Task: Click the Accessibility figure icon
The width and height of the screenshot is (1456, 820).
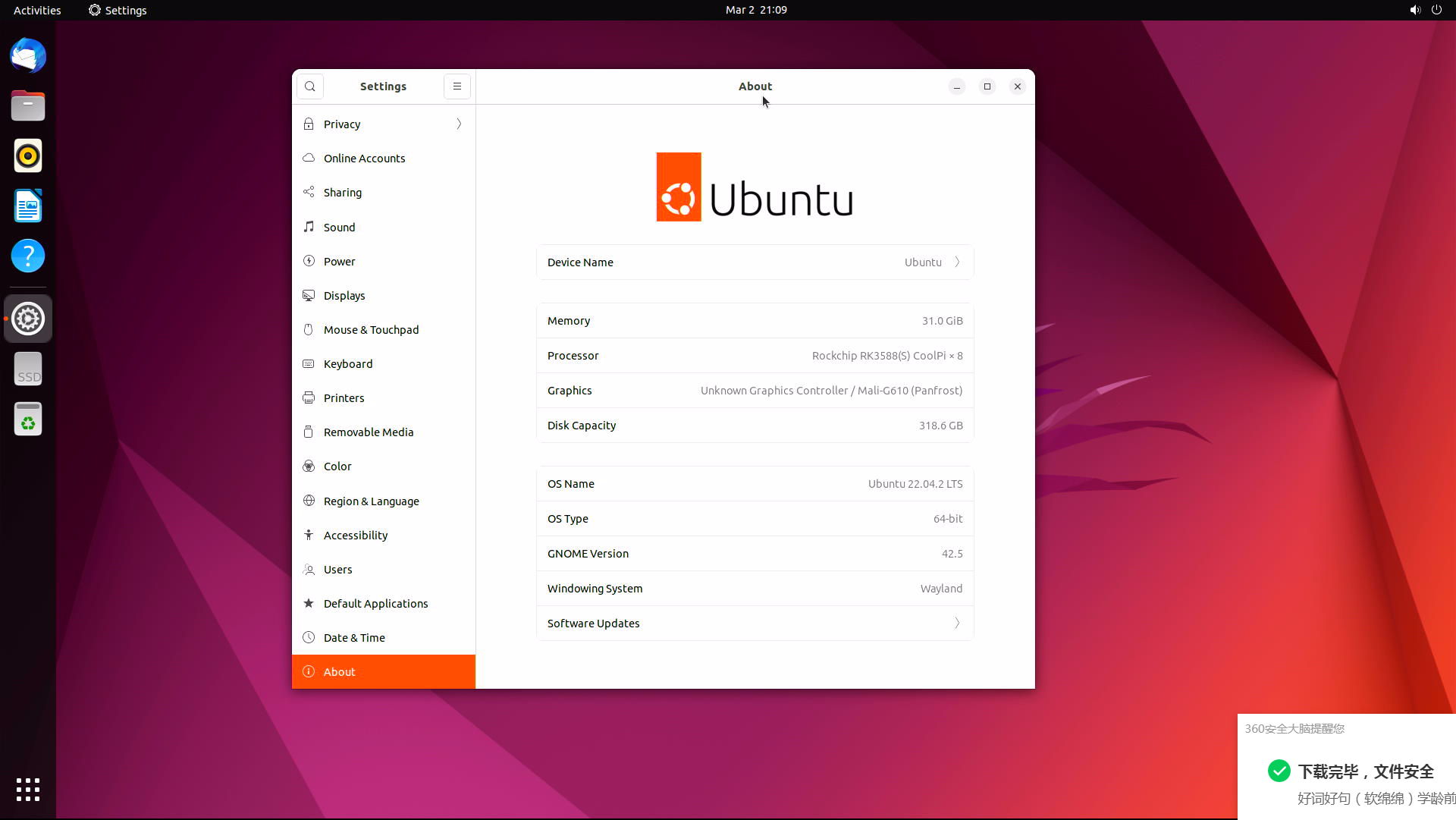Action: (309, 535)
